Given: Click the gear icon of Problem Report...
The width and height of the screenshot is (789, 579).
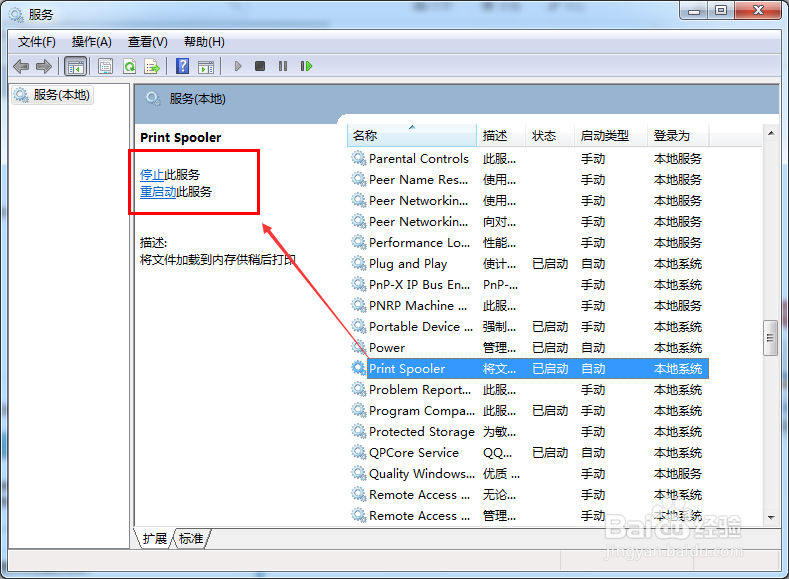Looking at the screenshot, I should [x=358, y=389].
